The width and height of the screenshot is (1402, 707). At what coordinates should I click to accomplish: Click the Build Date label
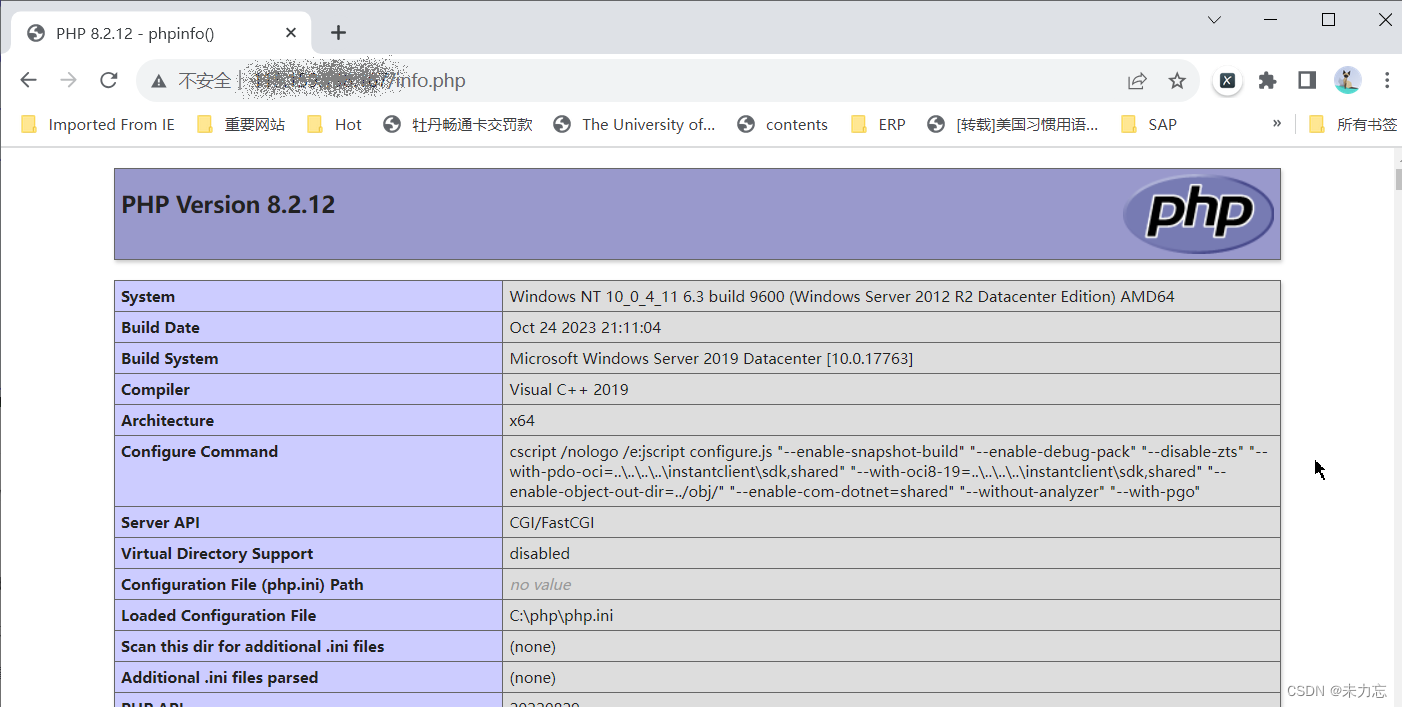160,327
